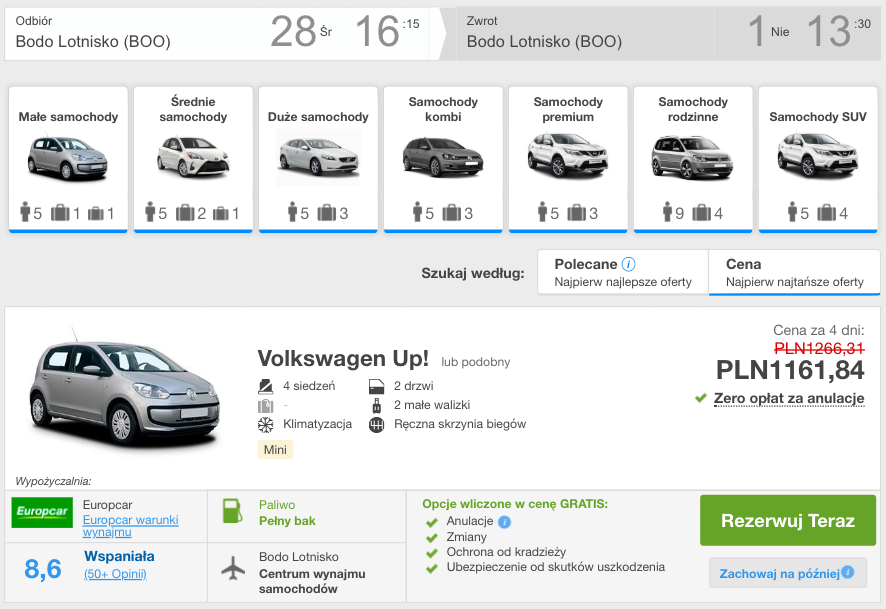Image resolution: width=886 pixels, height=609 pixels.
Task: Click the manual gearbox icon
Action: click(x=377, y=424)
